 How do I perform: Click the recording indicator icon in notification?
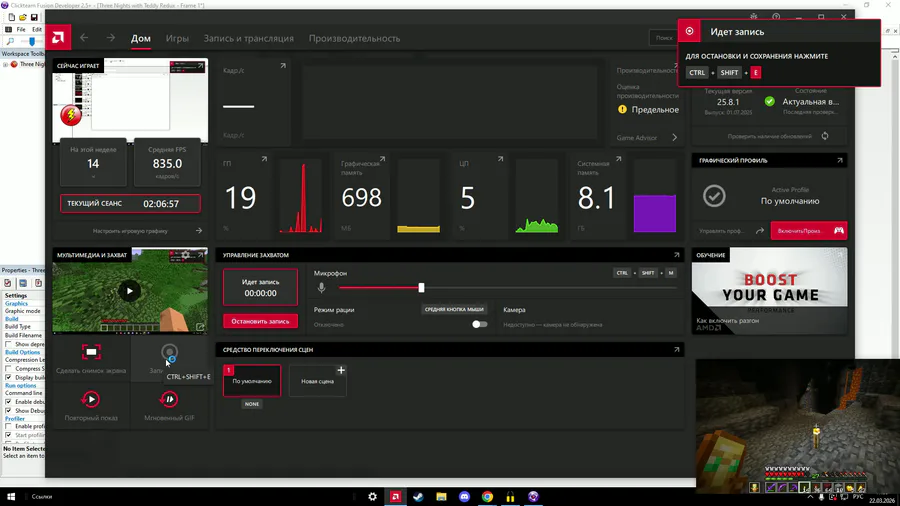689,31
